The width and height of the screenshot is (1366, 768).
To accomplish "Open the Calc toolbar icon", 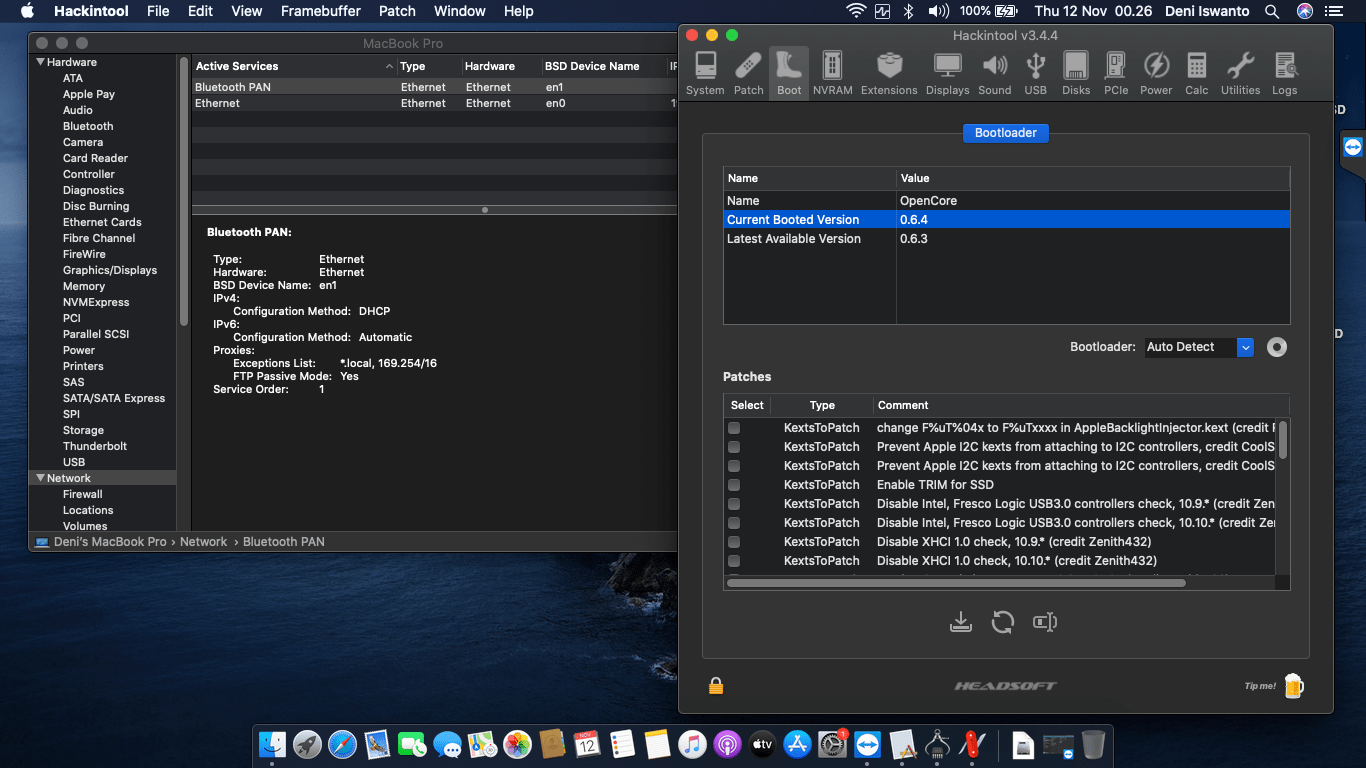I will point(1196,73).
